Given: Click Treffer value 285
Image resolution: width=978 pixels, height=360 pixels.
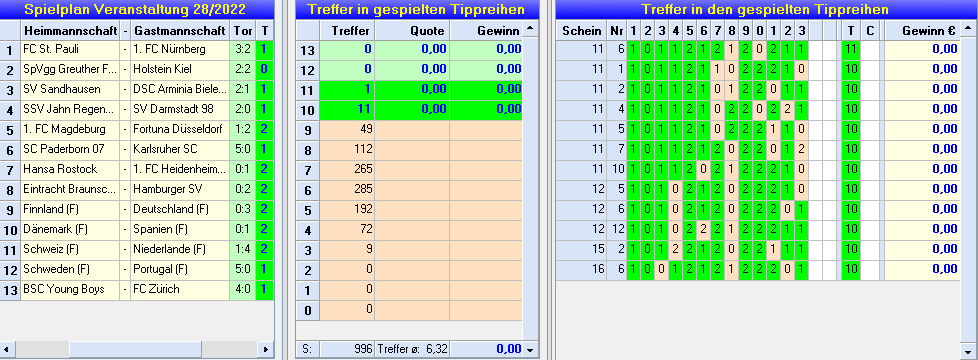Looking at the screenshot, I should point(347,189).
